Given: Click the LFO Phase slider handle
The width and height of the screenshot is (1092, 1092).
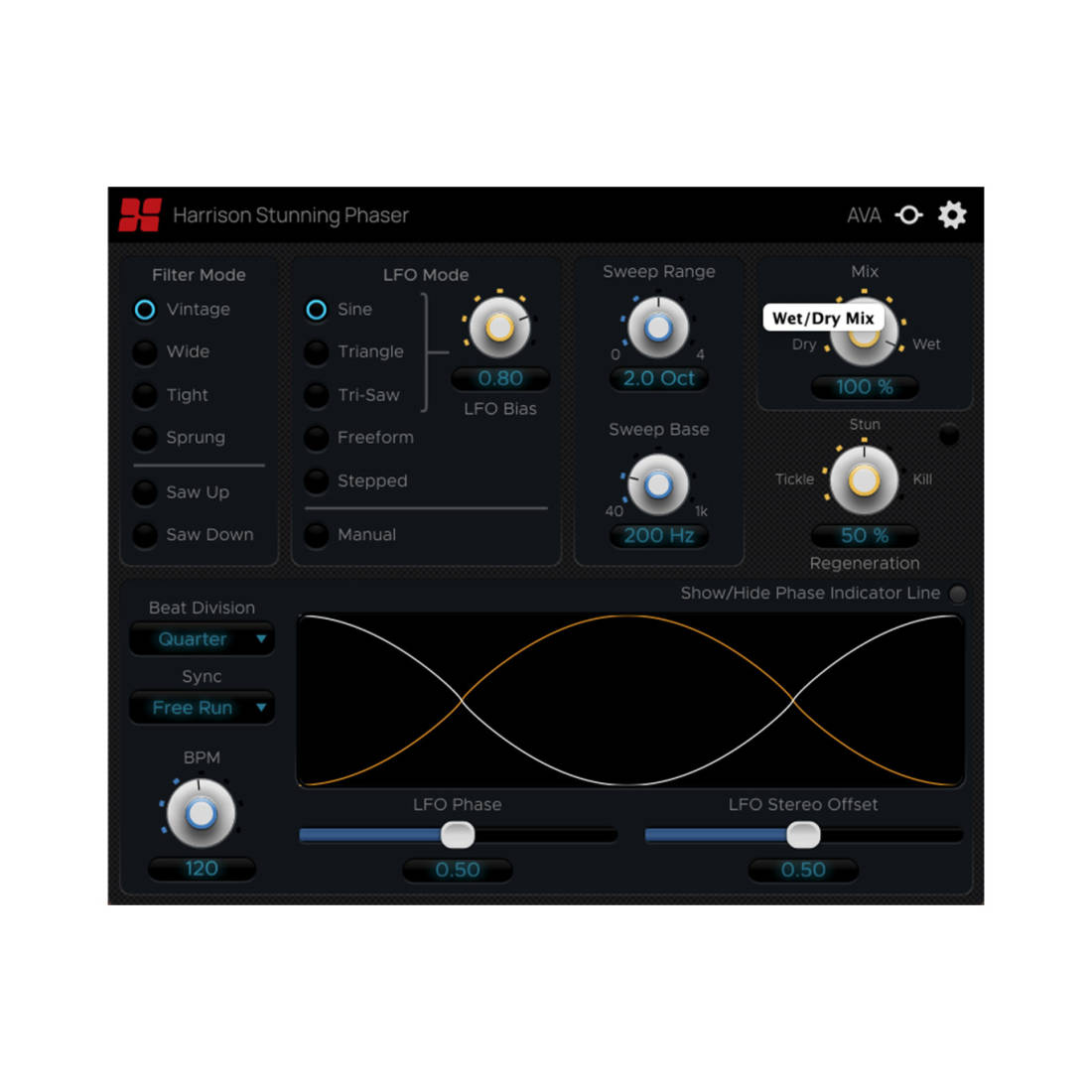Looking at the screenshot, I should click(x=459, y=835).
